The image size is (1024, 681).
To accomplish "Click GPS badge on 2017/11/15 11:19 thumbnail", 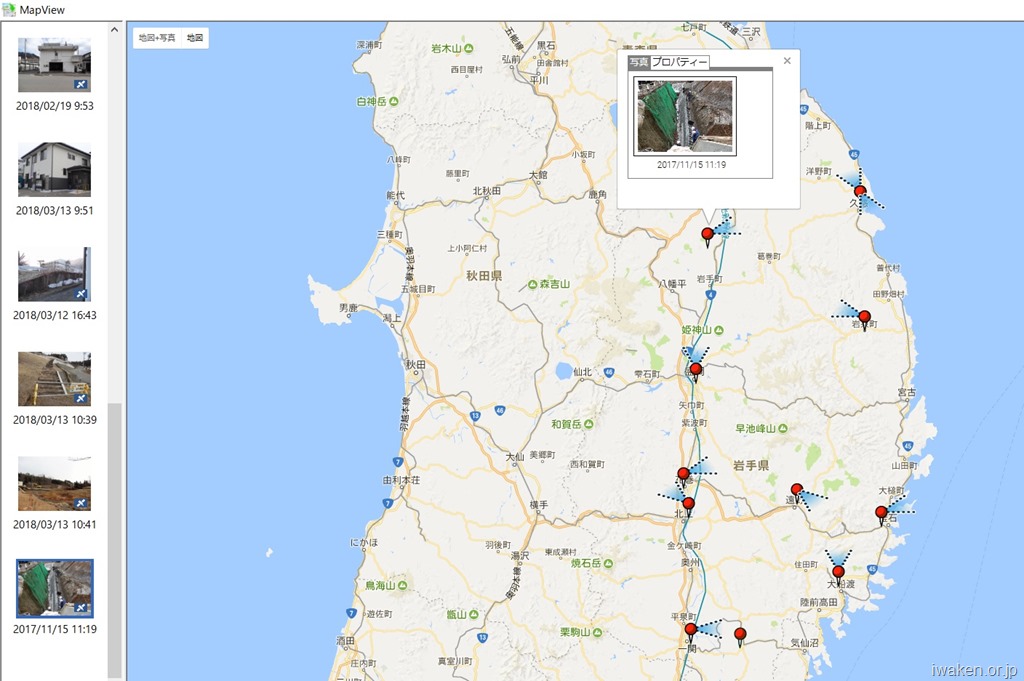I will point(80,608).
